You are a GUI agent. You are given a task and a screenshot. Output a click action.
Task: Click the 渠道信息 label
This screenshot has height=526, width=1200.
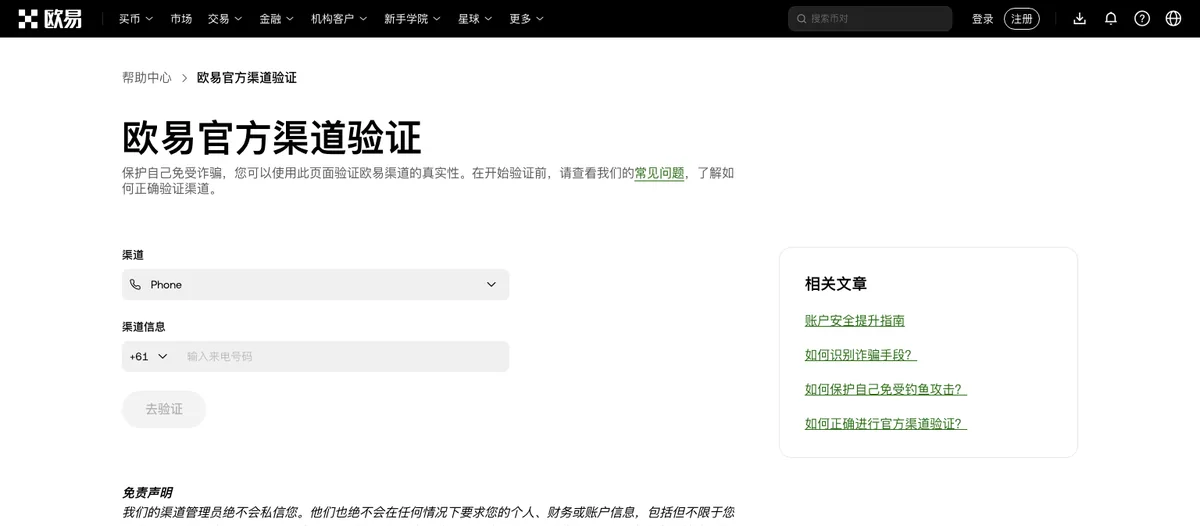(x=144, y=327)
